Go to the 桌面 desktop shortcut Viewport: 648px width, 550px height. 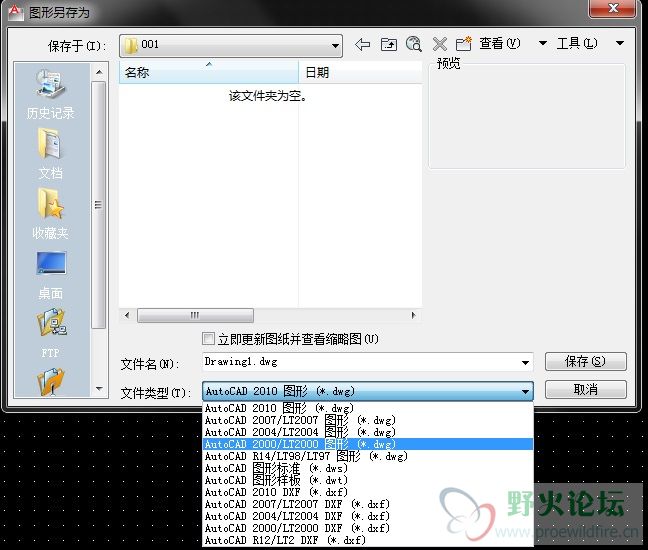point(50,275)
